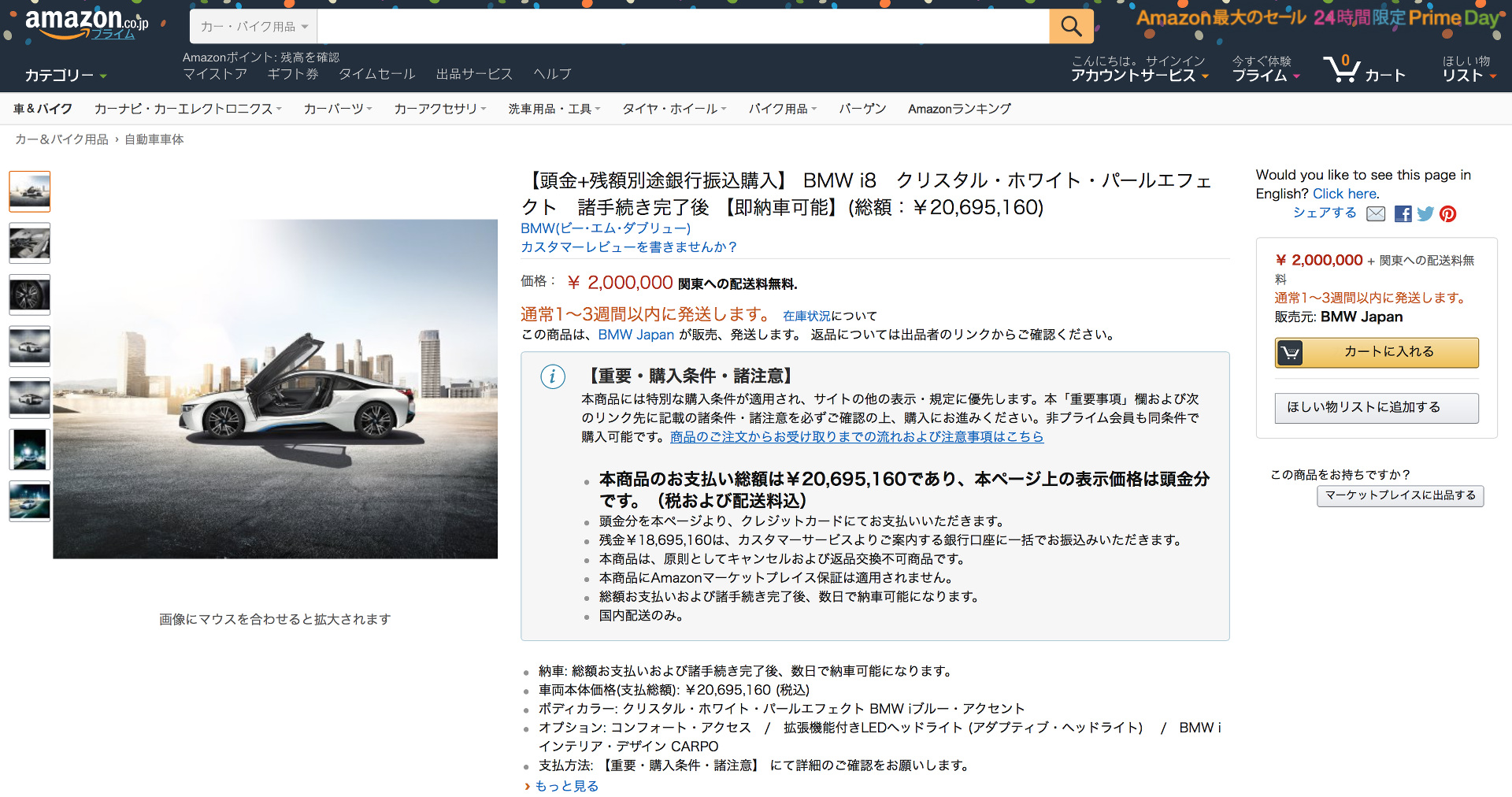
Task: Open the shopping cart icon
Action: (1341, 70)
